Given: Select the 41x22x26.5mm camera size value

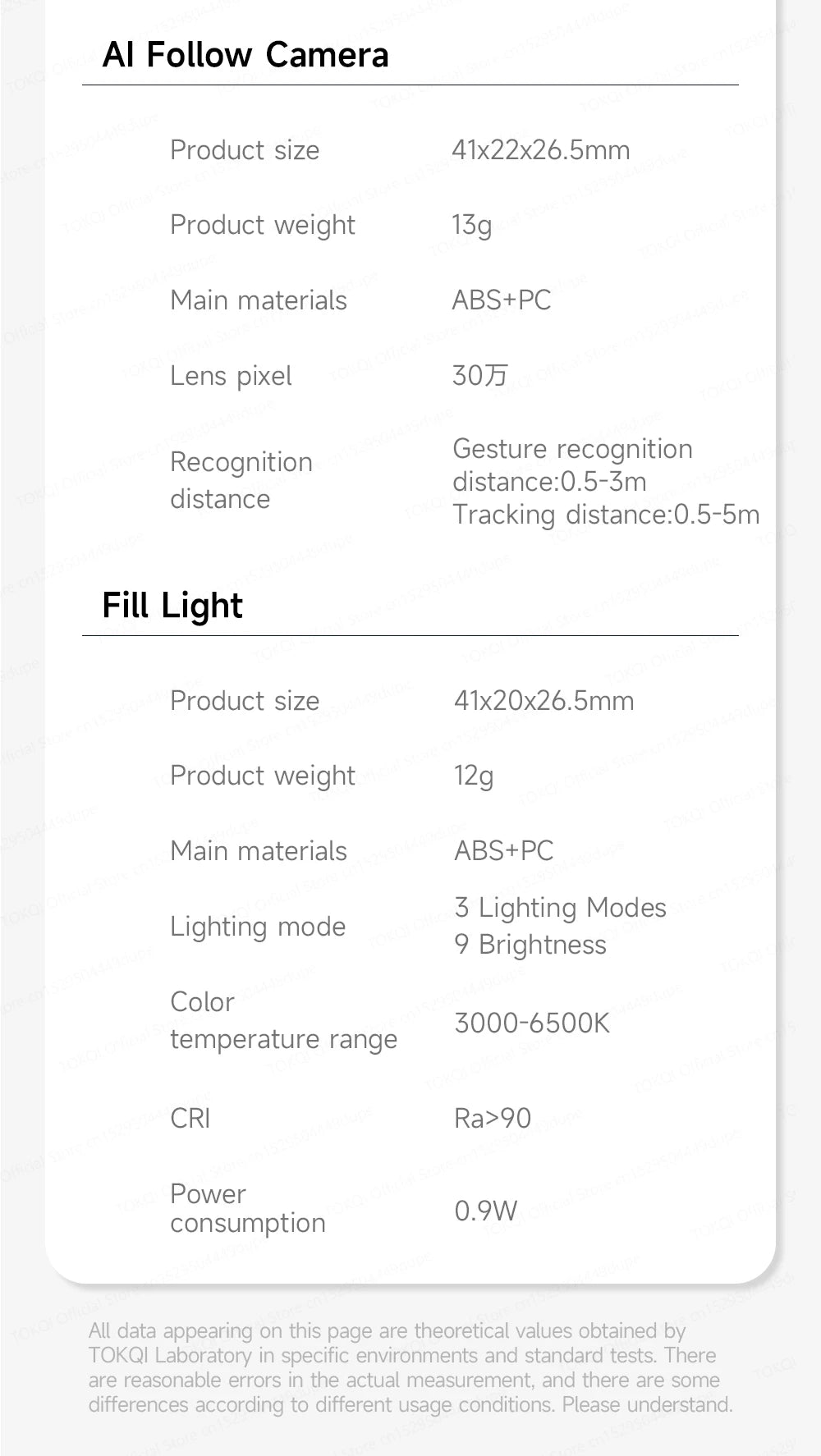Looking at the screenshot, I should coord(541,150).
